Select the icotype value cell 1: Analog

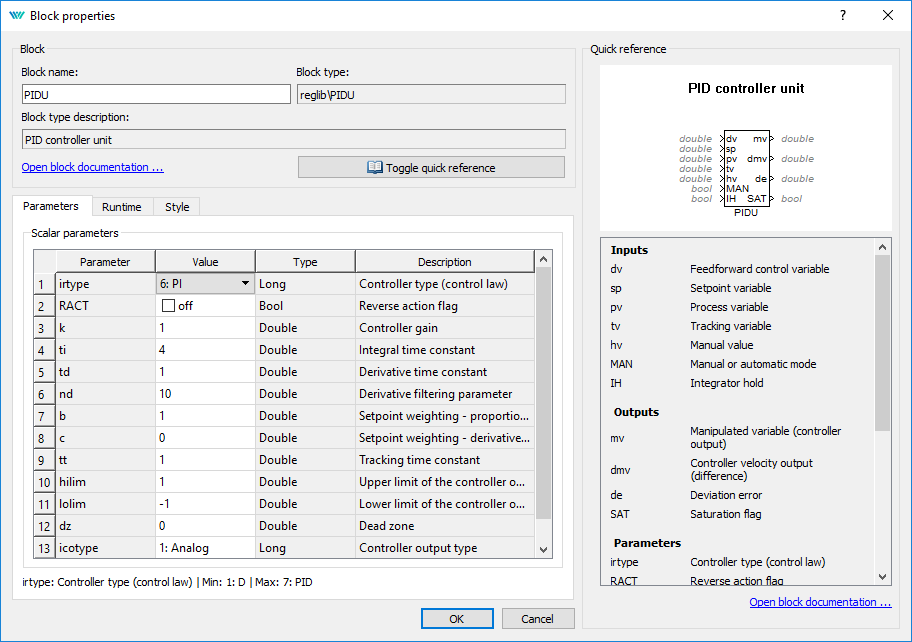point(205,548)
